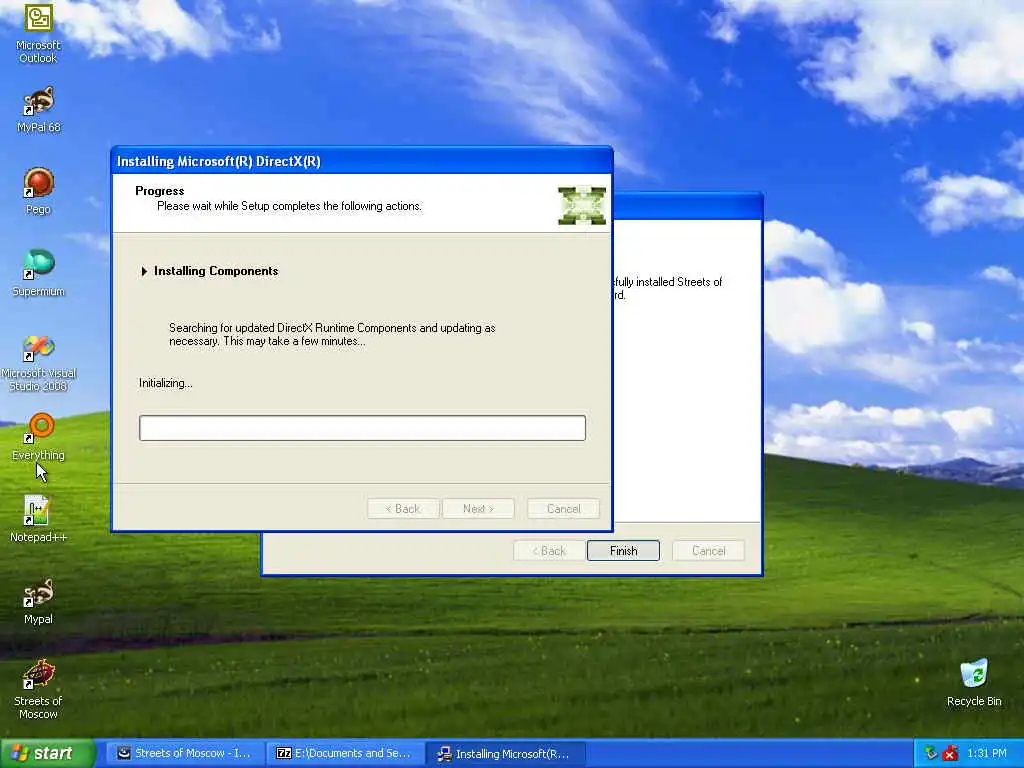The width and height of the screenshot is (1024, 768).
Task: Open the Start menu
Action: 47,753
